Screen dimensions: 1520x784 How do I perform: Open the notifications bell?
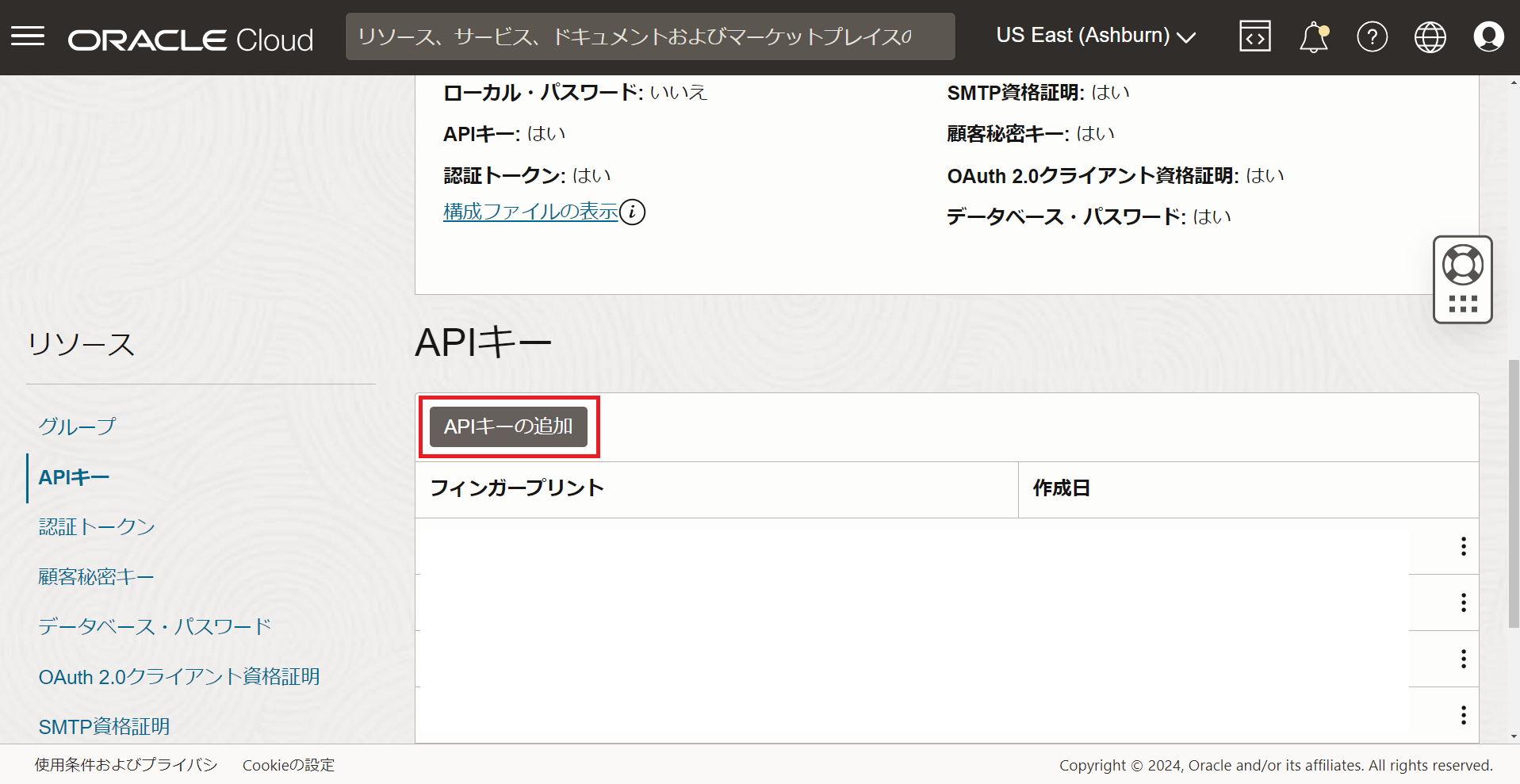coord(1313,36)
